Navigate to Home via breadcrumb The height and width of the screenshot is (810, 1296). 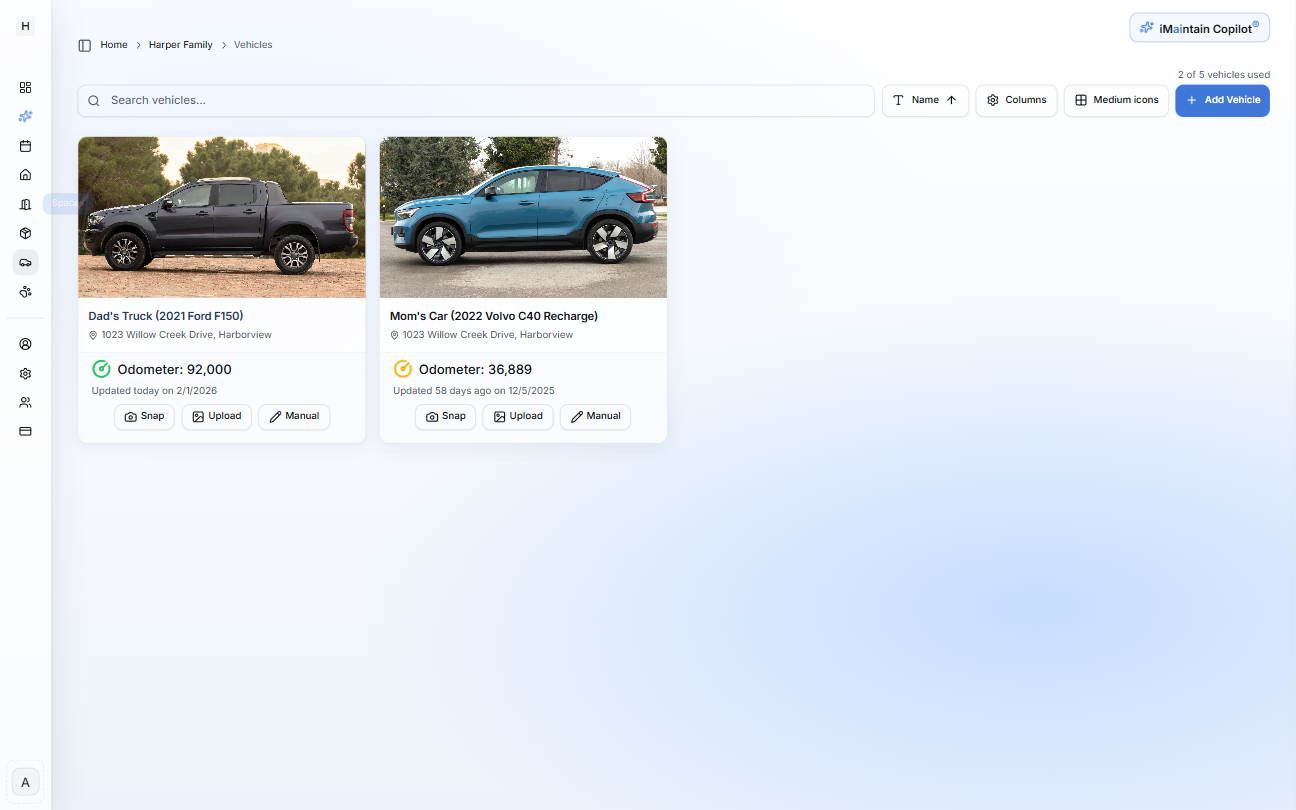pyautogui.click(x=113, y=44)
